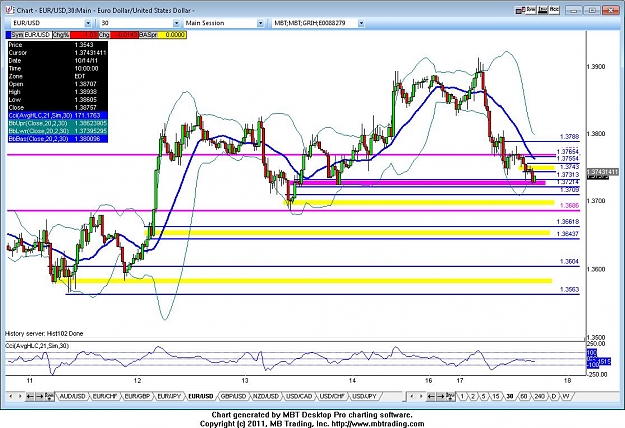Click the 1.36437 level label

(568, 234)
